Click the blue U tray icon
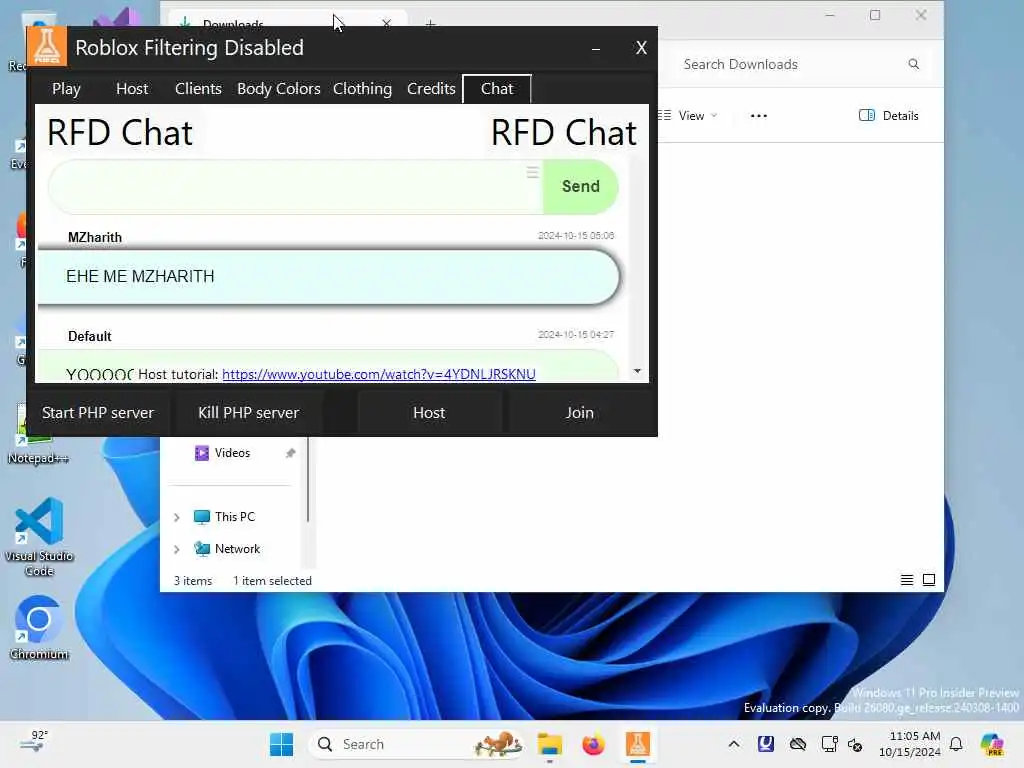This screenshot has height=768, width=1024. (x=766, y=744)
